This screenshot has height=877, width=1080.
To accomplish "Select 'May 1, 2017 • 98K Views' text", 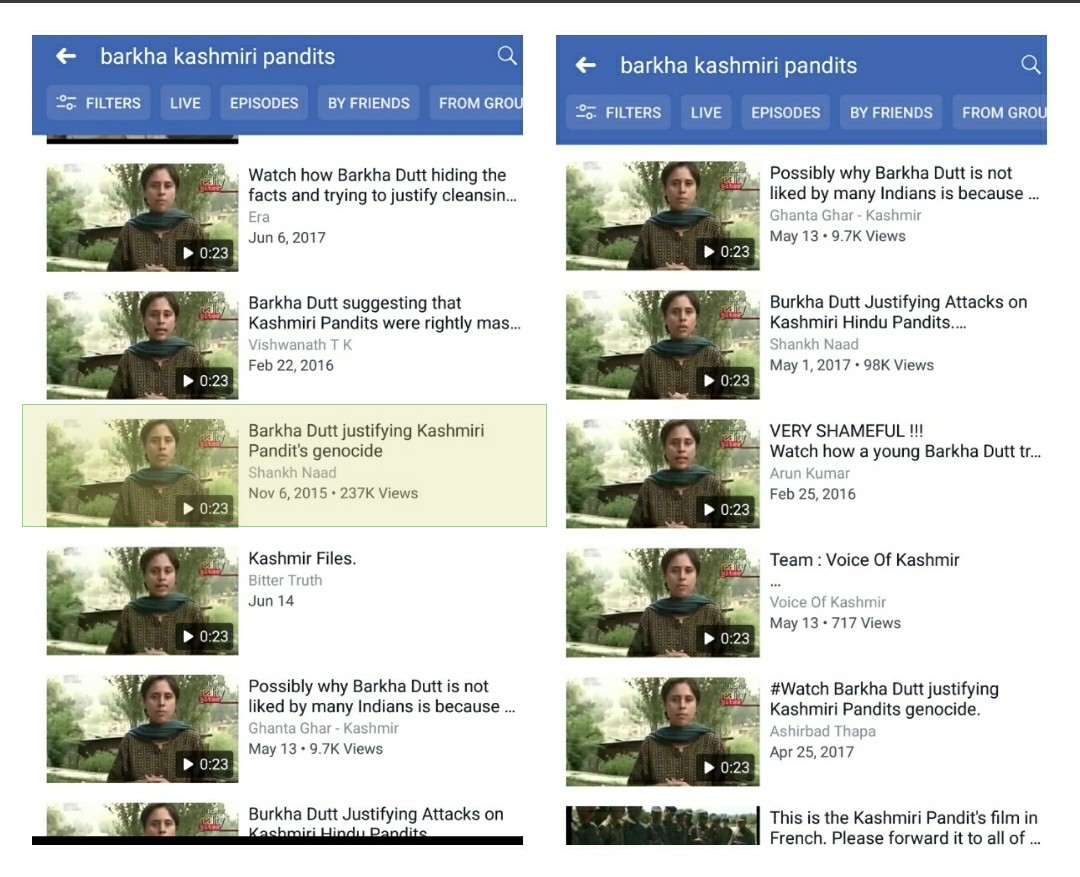I will (x=851, y=365).
